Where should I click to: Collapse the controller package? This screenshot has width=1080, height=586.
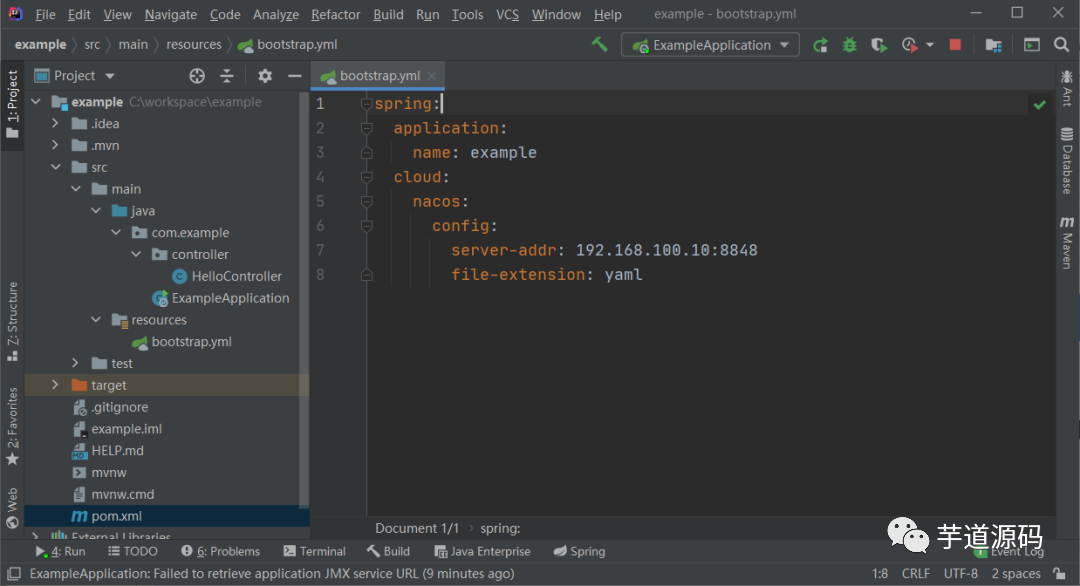[136, 254]
